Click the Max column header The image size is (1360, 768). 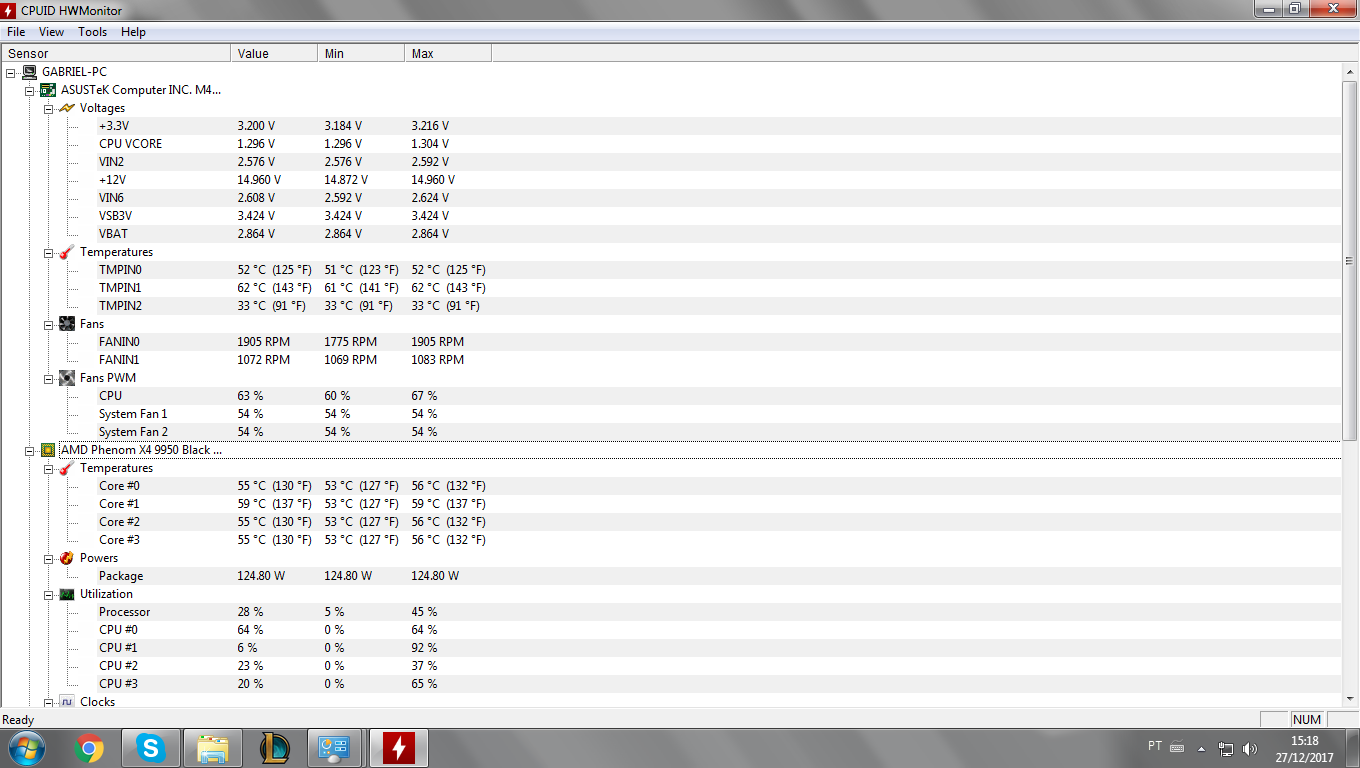point(448,53)
